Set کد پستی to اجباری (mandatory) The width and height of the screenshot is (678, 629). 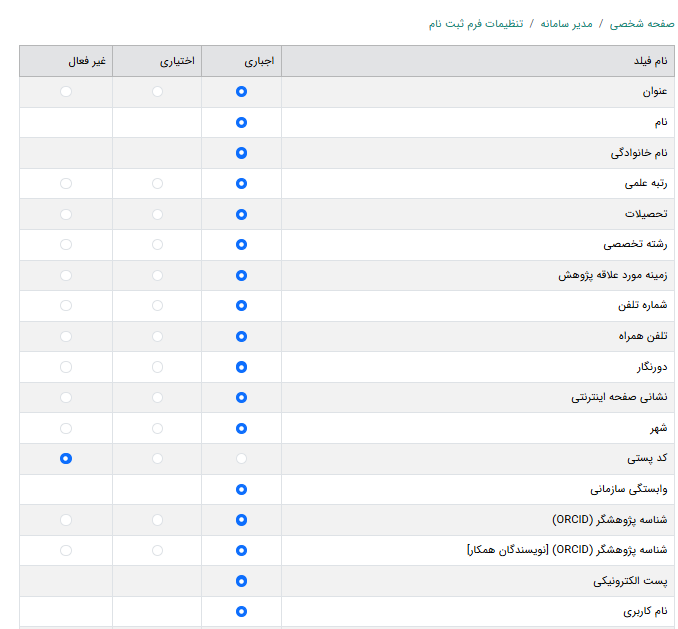click(x=241, y=459)
